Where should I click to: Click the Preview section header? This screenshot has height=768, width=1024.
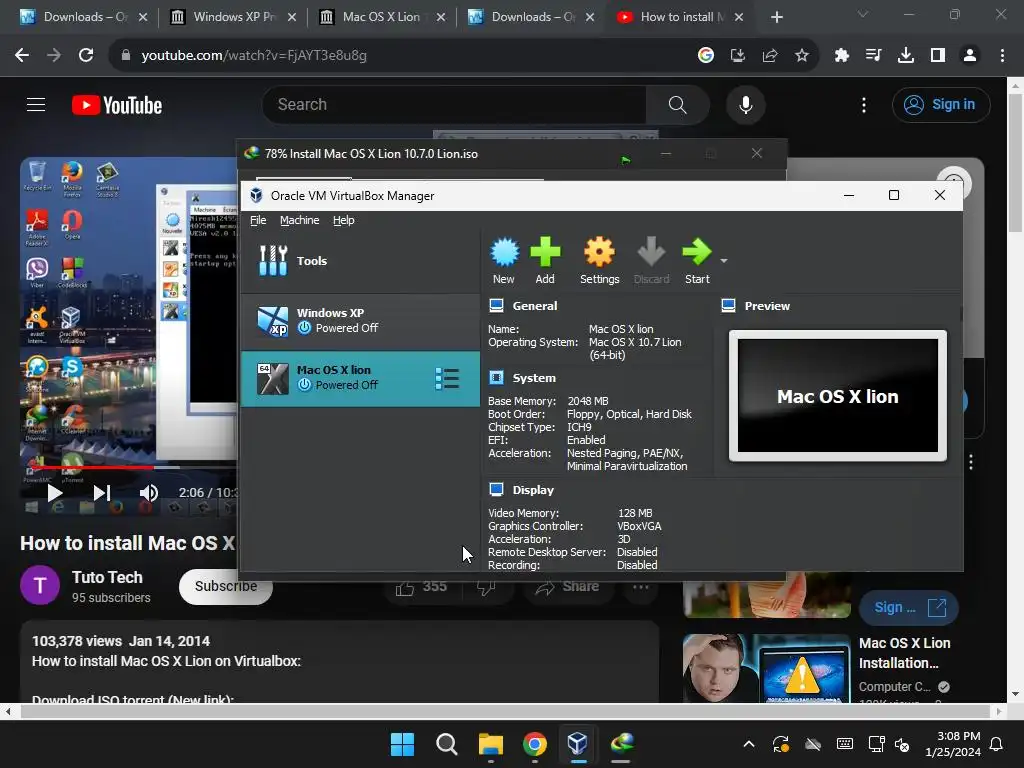coord(767,306)
